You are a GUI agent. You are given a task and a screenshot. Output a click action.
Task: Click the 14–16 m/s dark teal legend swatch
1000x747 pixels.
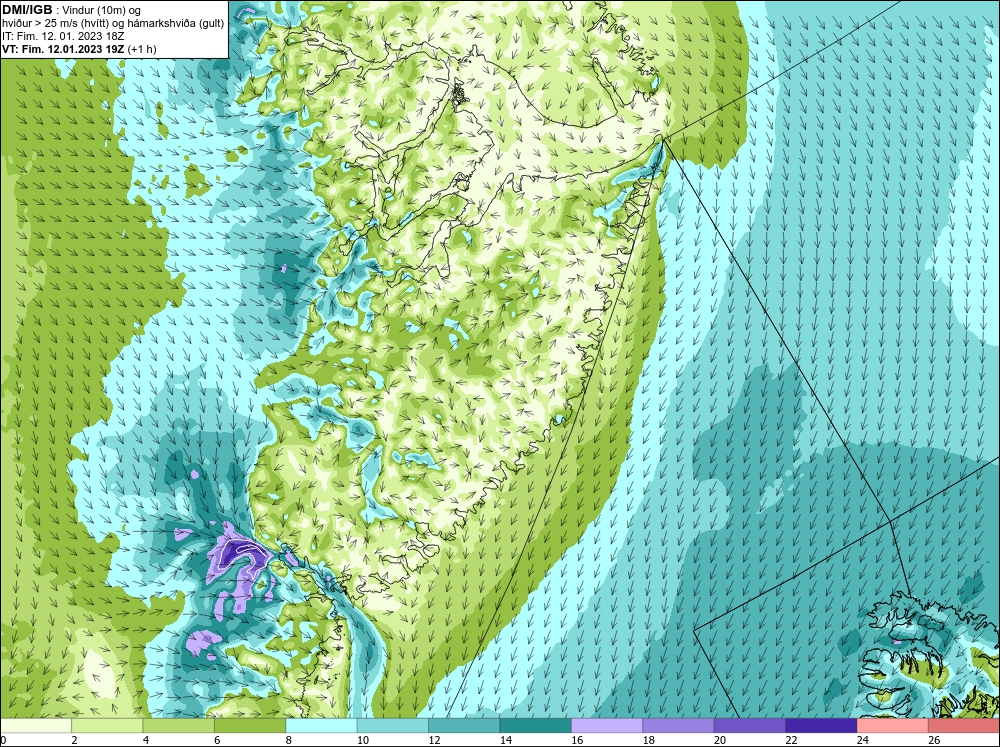click(536, 725)
